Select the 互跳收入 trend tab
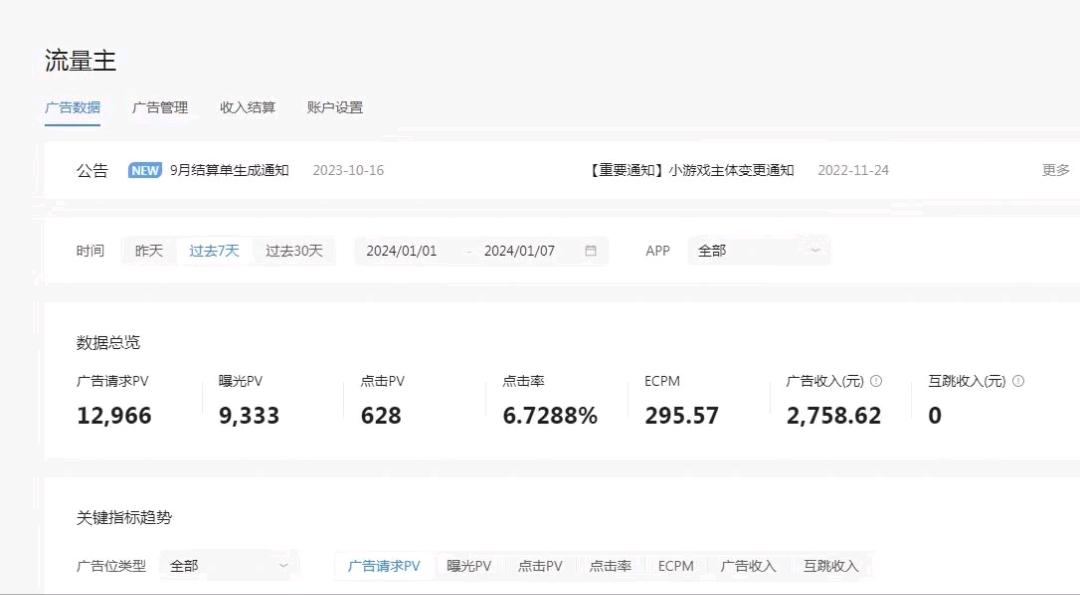This screenshot has height=595, width=1080. [x=831, y=566]
